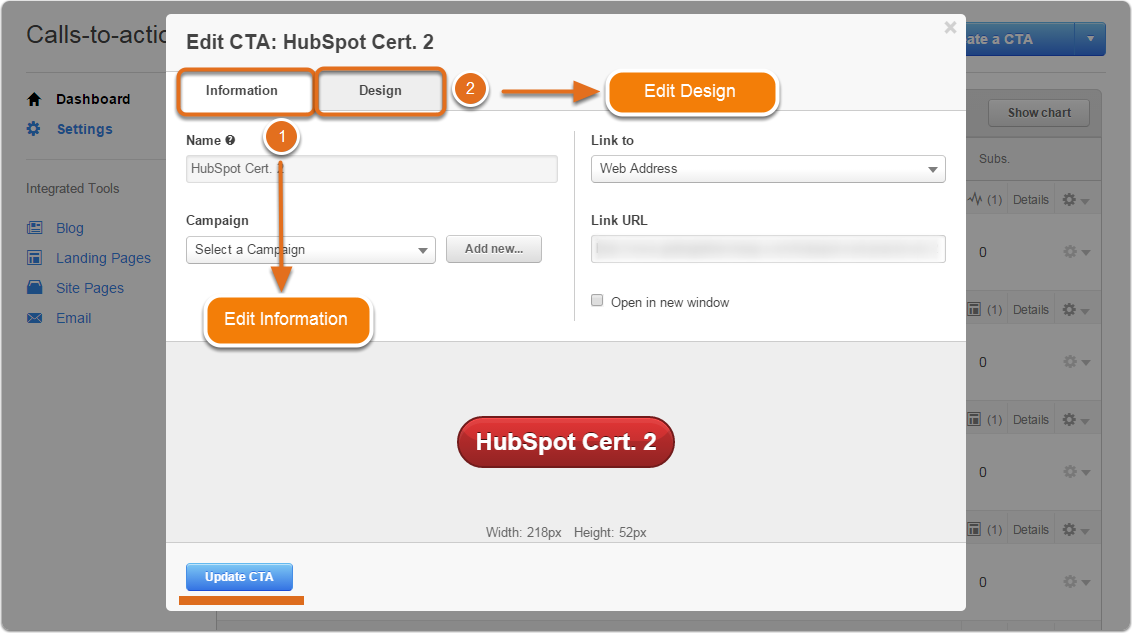This screenshot has width=1132, height=633.
Task: Click into the Link URL field
Action: click(x=768, y=249)
